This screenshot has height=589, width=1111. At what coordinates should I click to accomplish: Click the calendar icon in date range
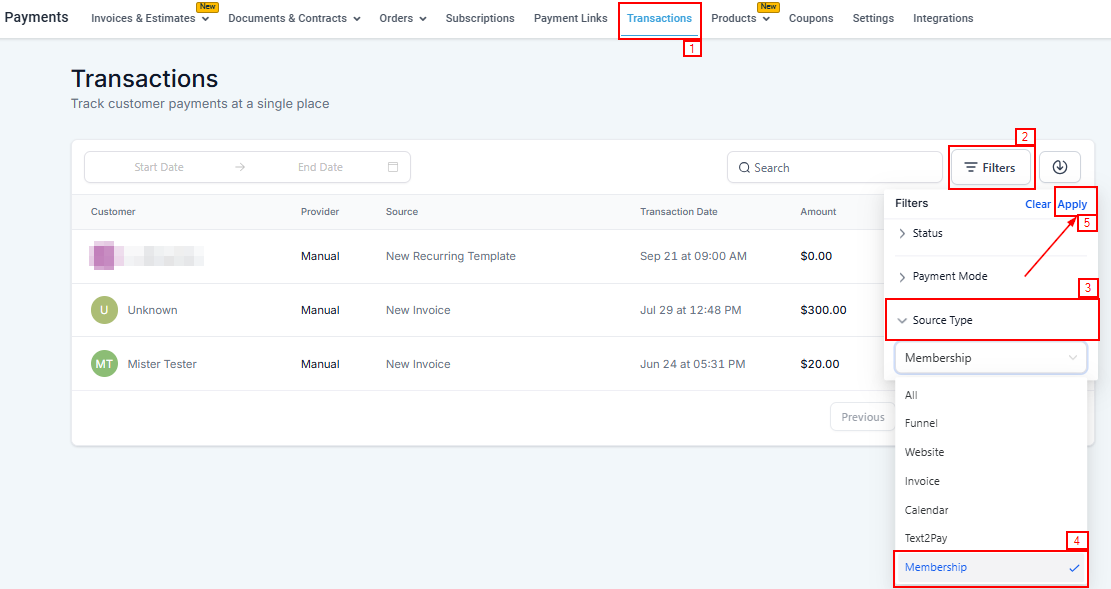[393, 167]
